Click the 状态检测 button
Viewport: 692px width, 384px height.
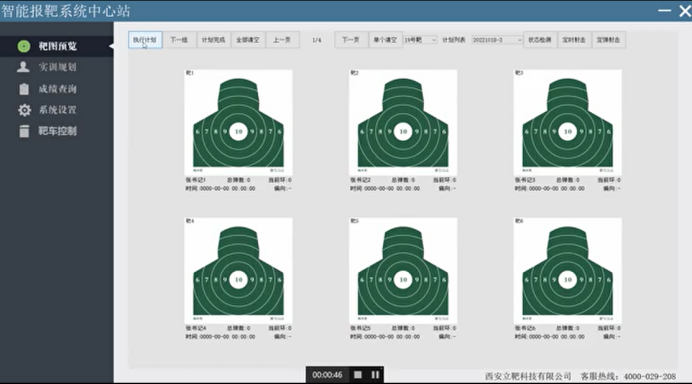point(540,40)
